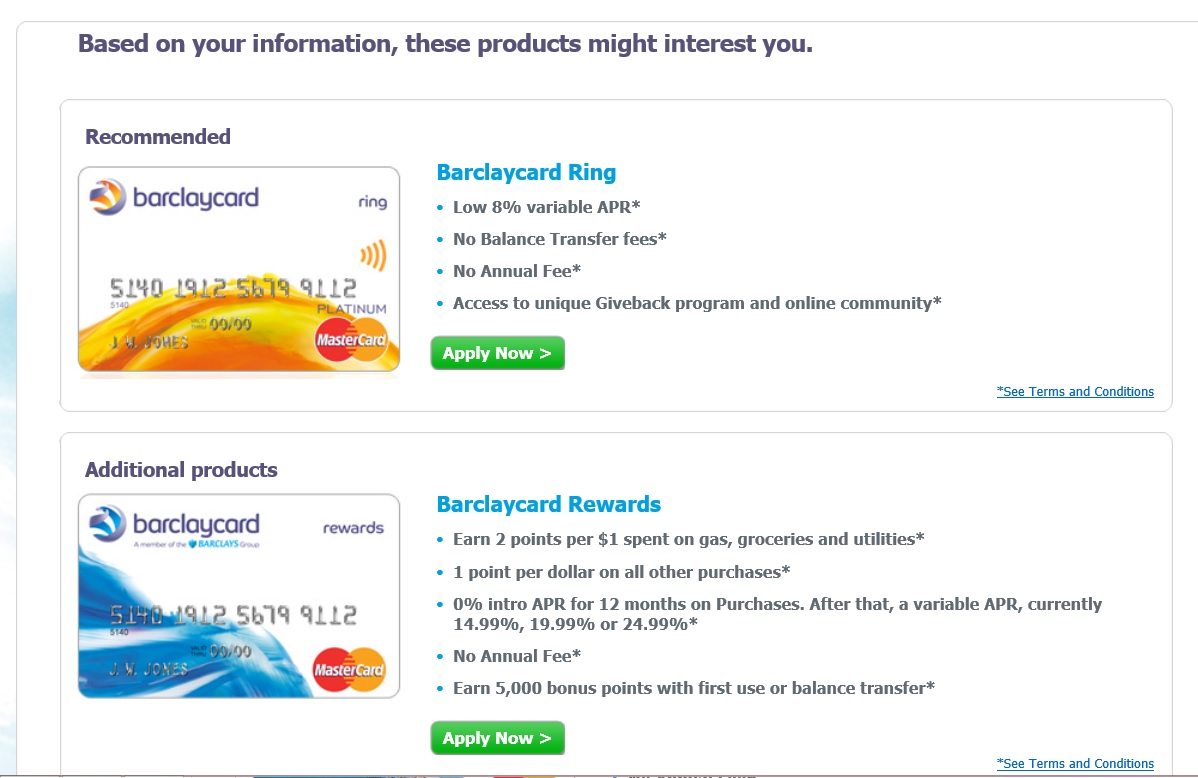This screenshot has height=778, width=1198.
Task: Select the card number on the Rewards card
Action: pos(232,615)
